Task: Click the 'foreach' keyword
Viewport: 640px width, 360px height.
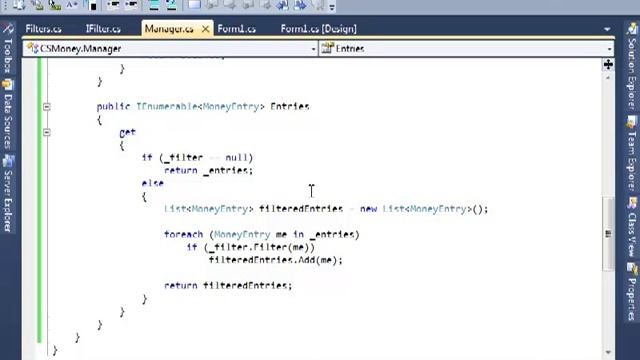Action: click(x=183, y=235)
